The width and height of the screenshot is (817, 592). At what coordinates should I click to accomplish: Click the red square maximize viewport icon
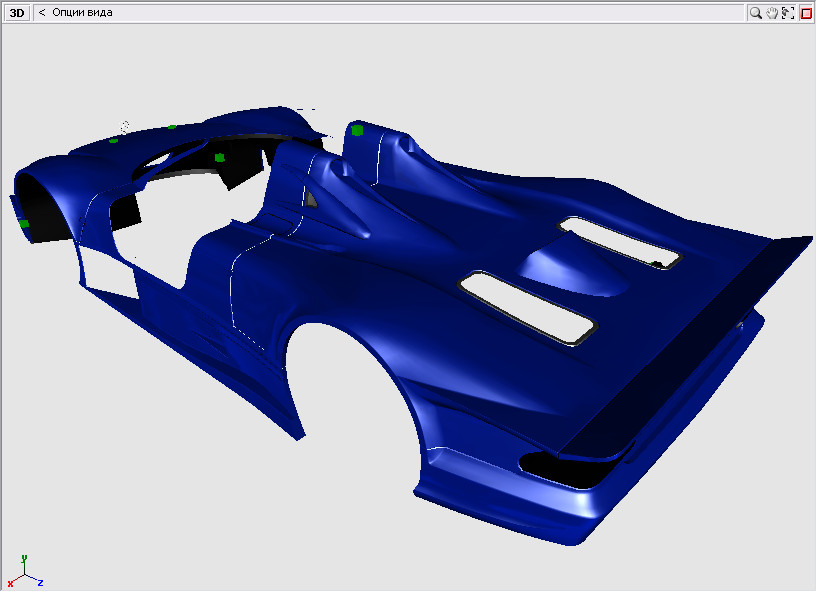point(806,13)
